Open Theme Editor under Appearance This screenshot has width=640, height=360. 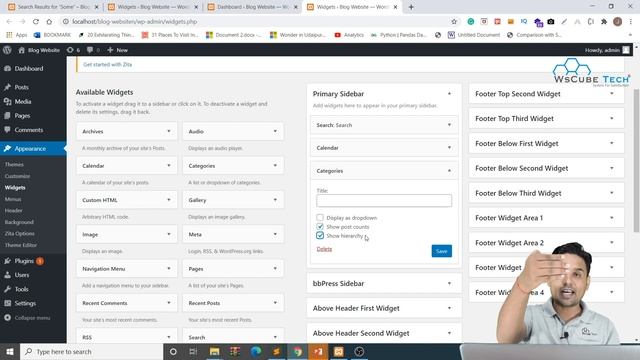(x=21, y=245)
